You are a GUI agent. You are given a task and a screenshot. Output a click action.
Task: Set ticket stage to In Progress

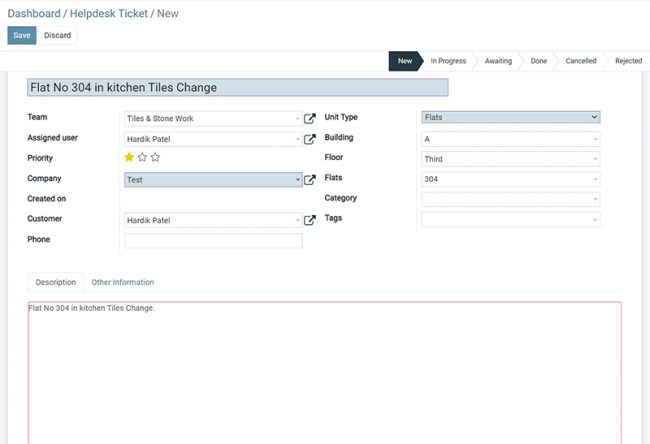coord(448,61)
